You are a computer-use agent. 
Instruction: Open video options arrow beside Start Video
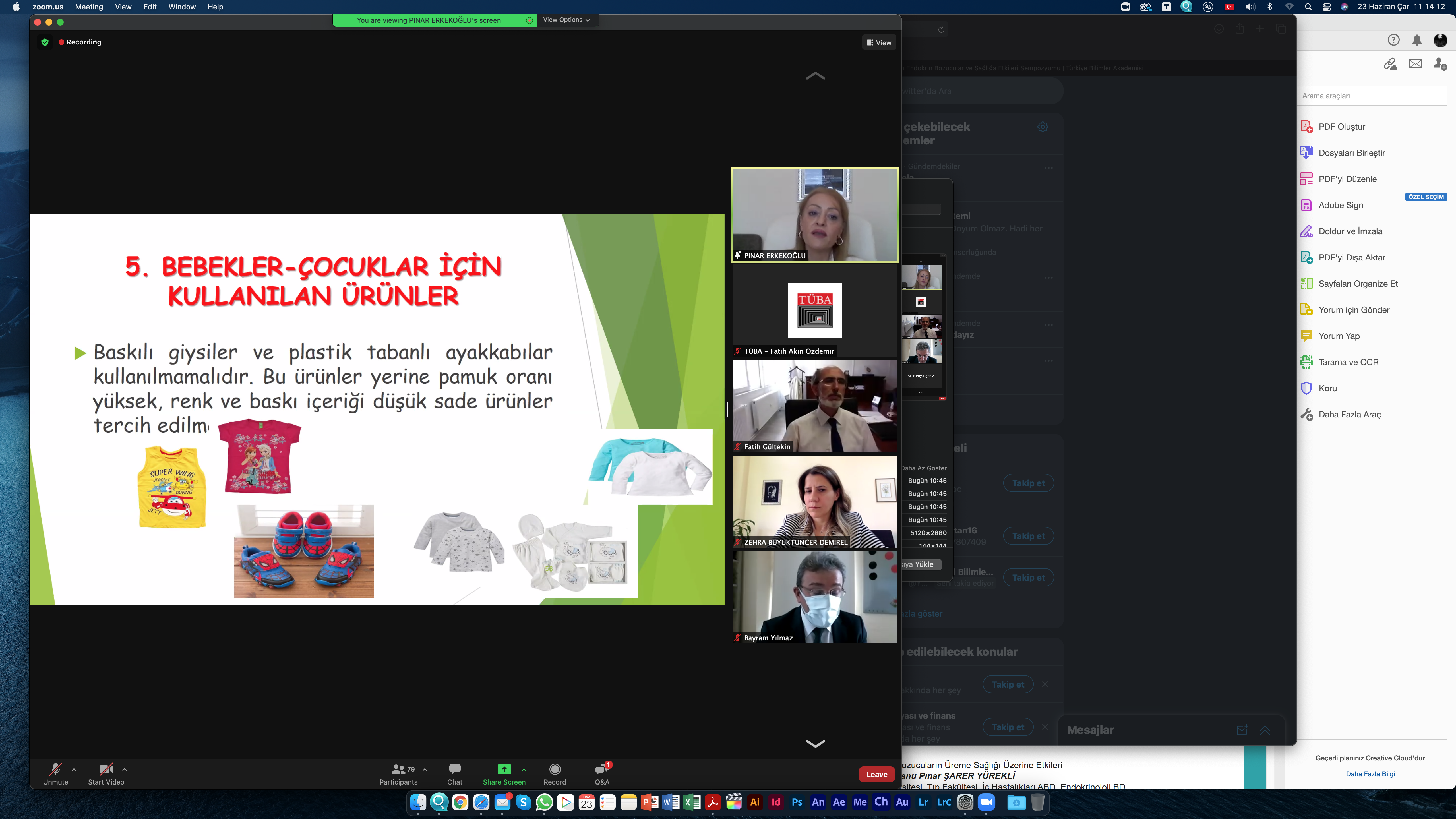point(124,769)
